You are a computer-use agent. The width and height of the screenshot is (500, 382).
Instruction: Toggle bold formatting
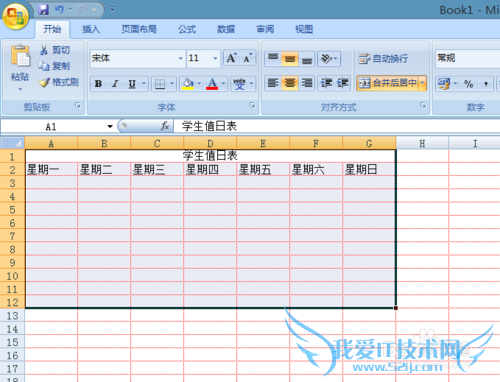[x=98, y=84]
